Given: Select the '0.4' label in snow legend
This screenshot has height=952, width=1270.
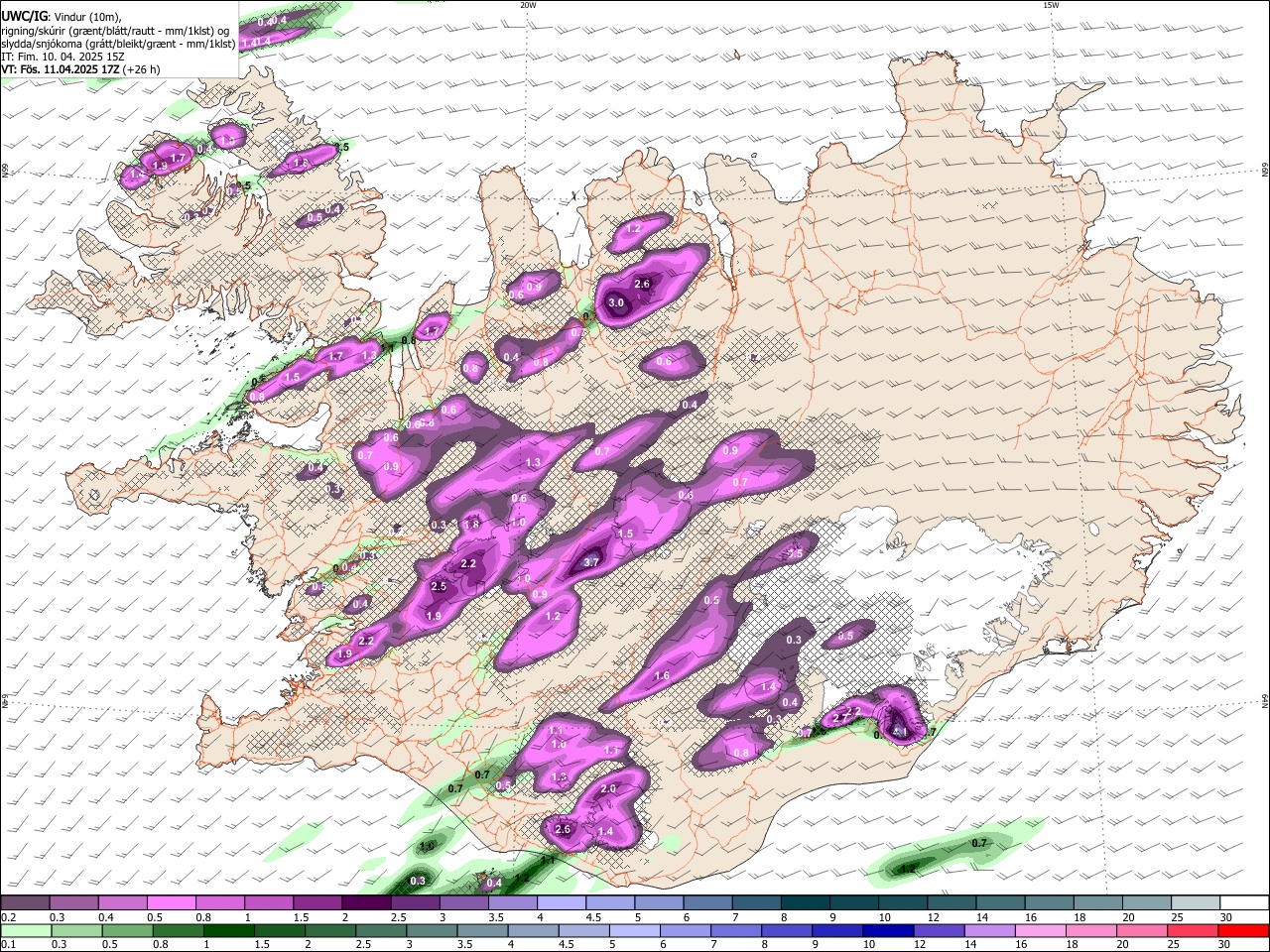Looking at the screenshot, I should (105, 917).
